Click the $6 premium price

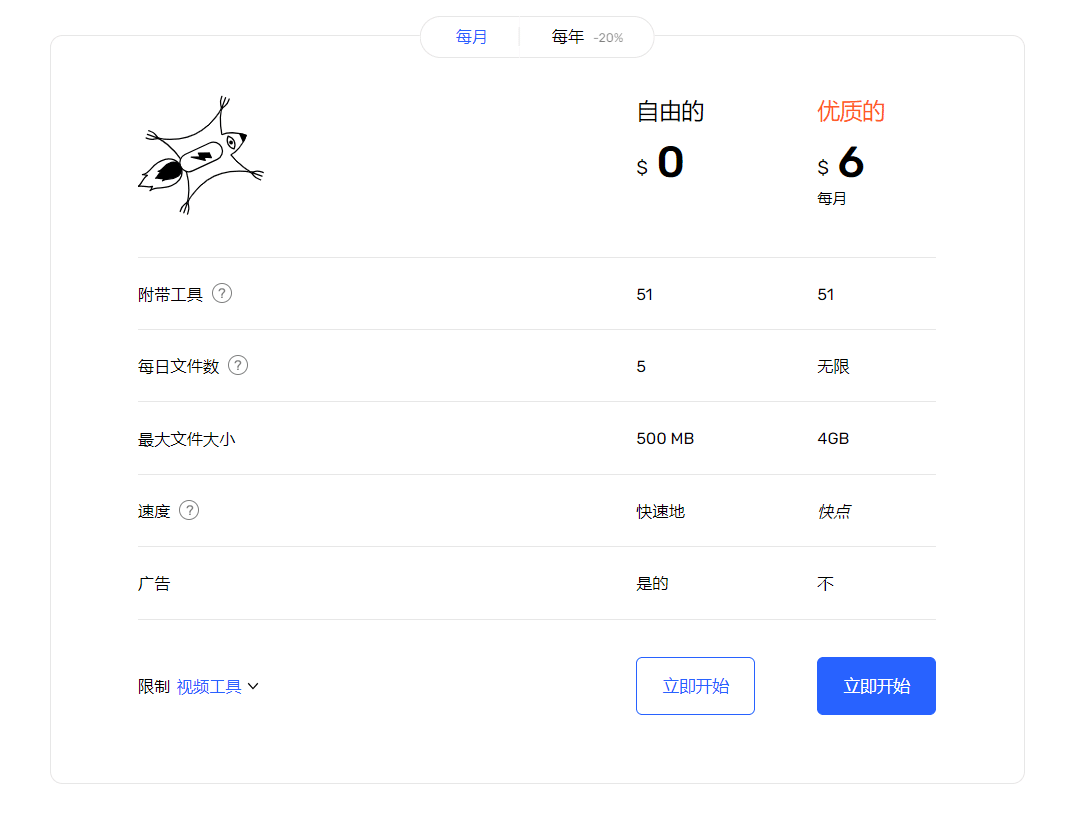pos(843,163)
